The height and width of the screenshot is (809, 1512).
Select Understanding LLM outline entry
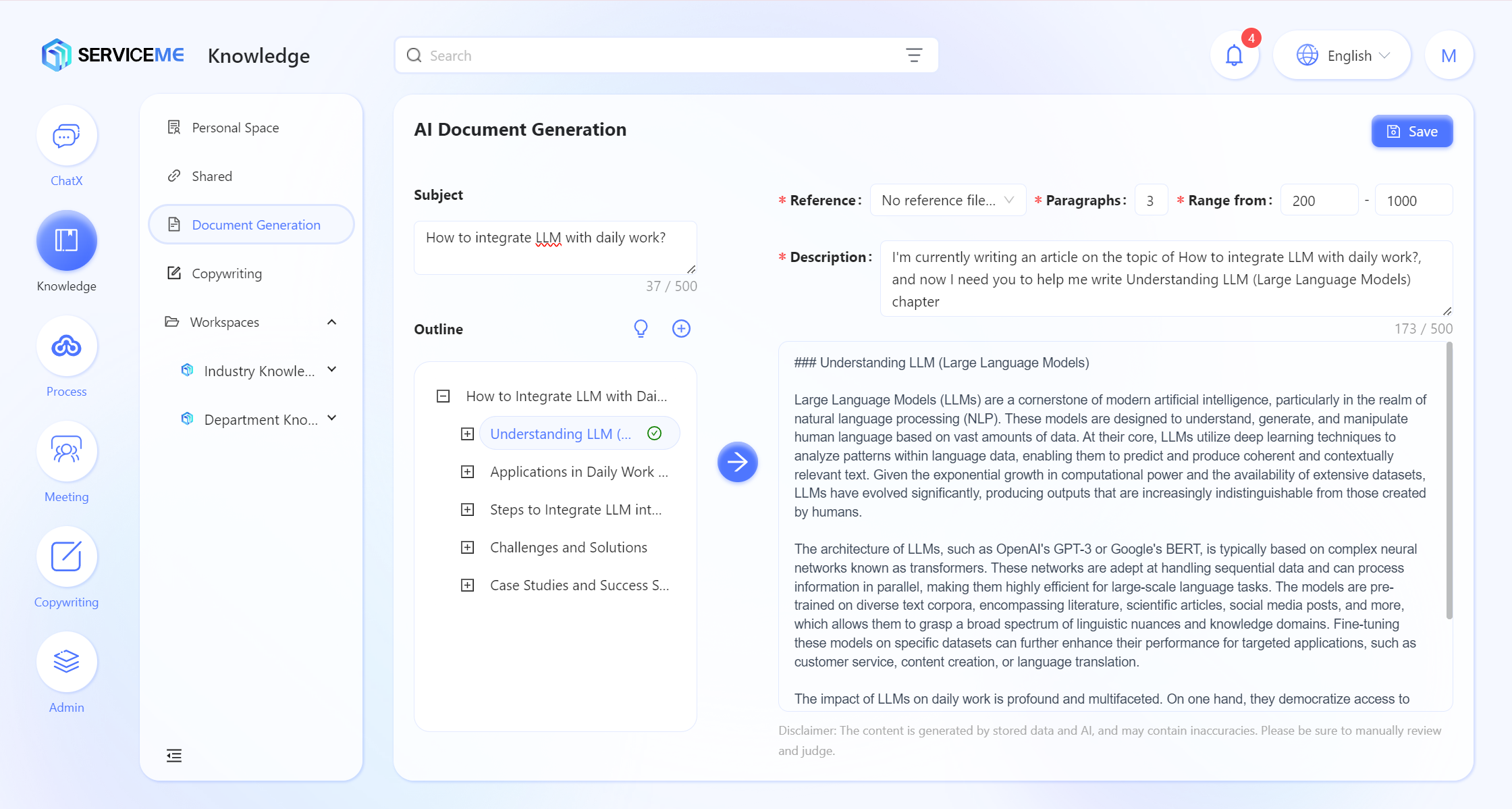click(x=560, y=434)
